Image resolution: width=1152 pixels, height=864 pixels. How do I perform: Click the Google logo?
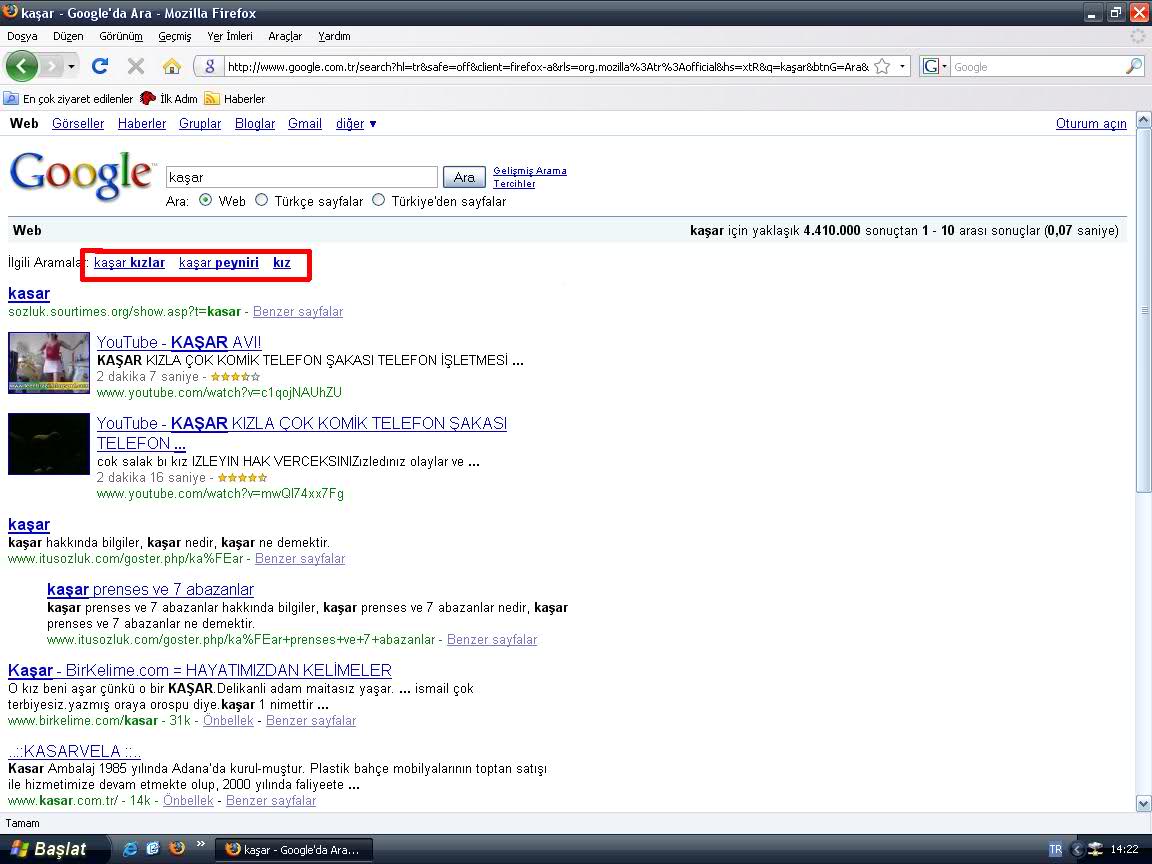pyautogui.click(x=81, y=175)
